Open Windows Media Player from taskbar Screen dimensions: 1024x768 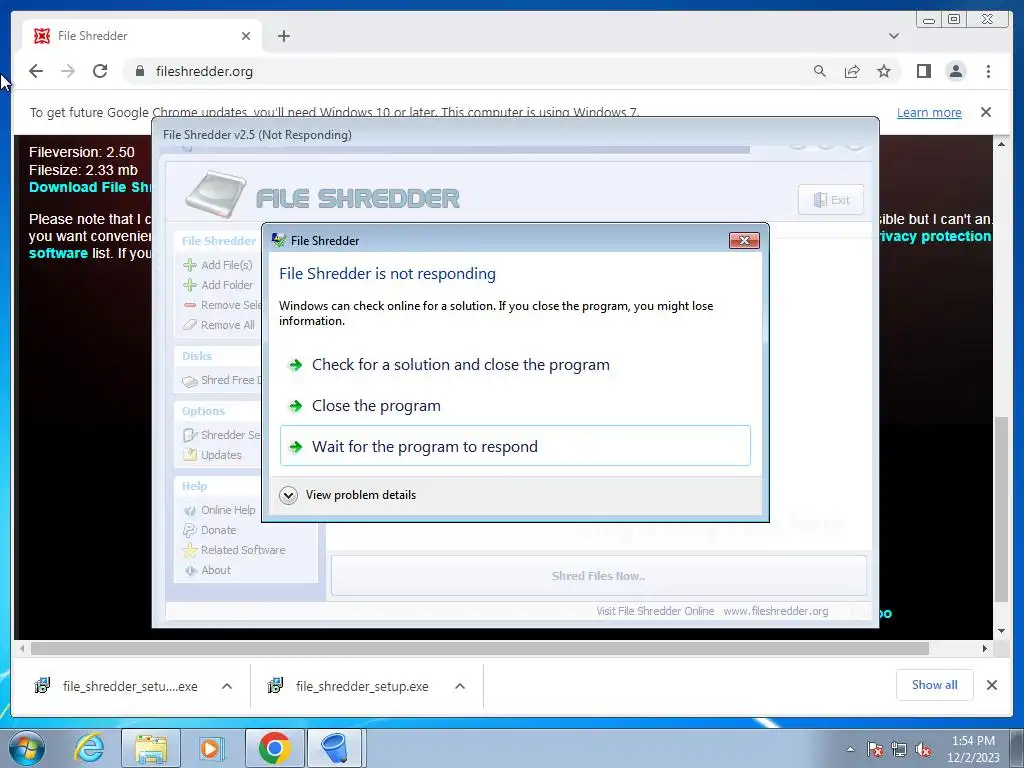[x=211, y=748]
